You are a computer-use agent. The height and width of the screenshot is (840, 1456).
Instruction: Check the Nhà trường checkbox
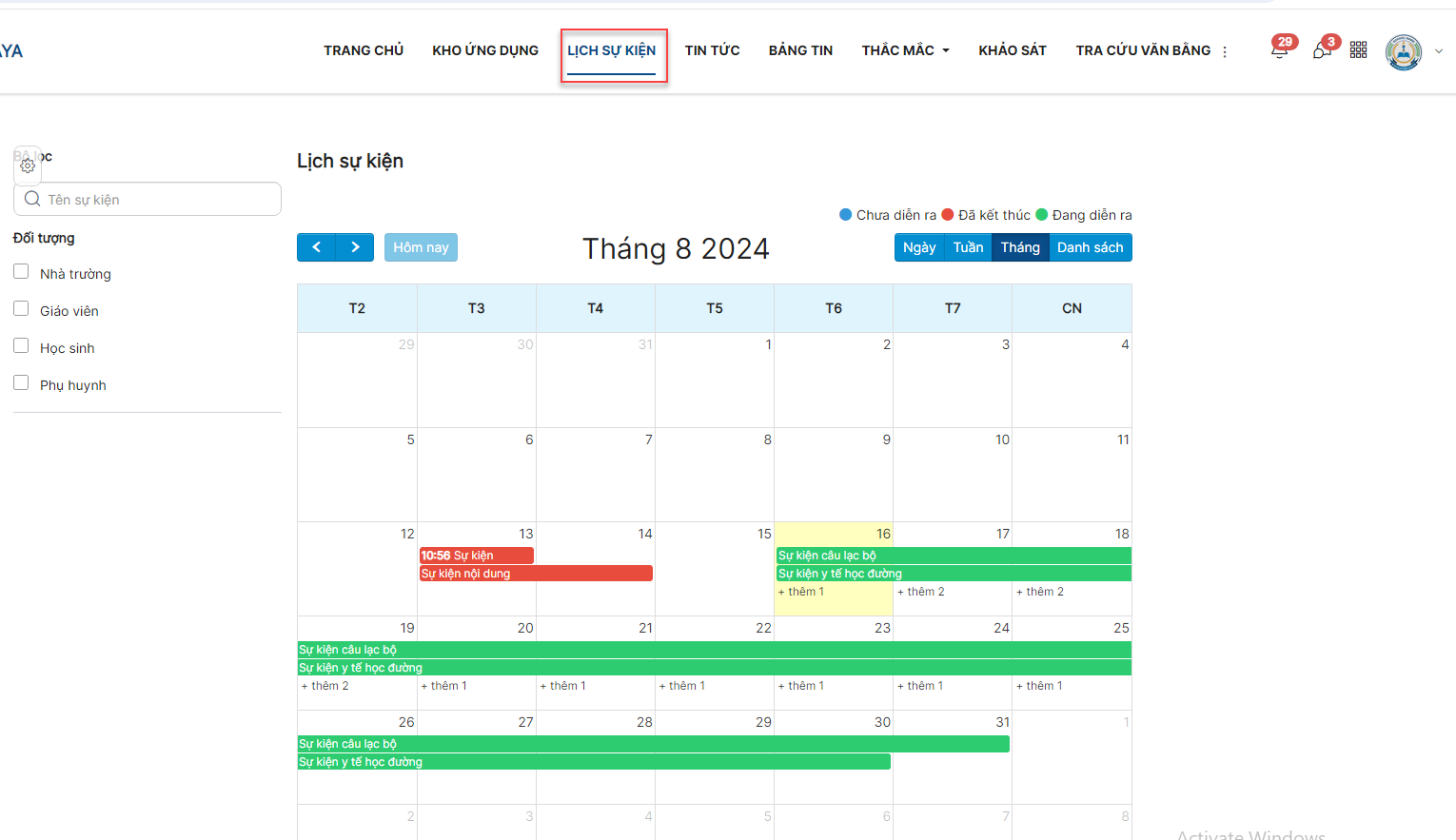tap(21, 272)
